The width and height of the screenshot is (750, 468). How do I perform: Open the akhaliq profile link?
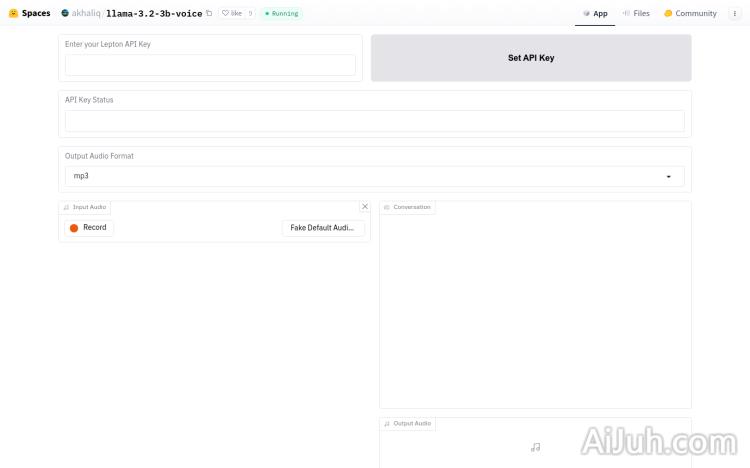85,13
